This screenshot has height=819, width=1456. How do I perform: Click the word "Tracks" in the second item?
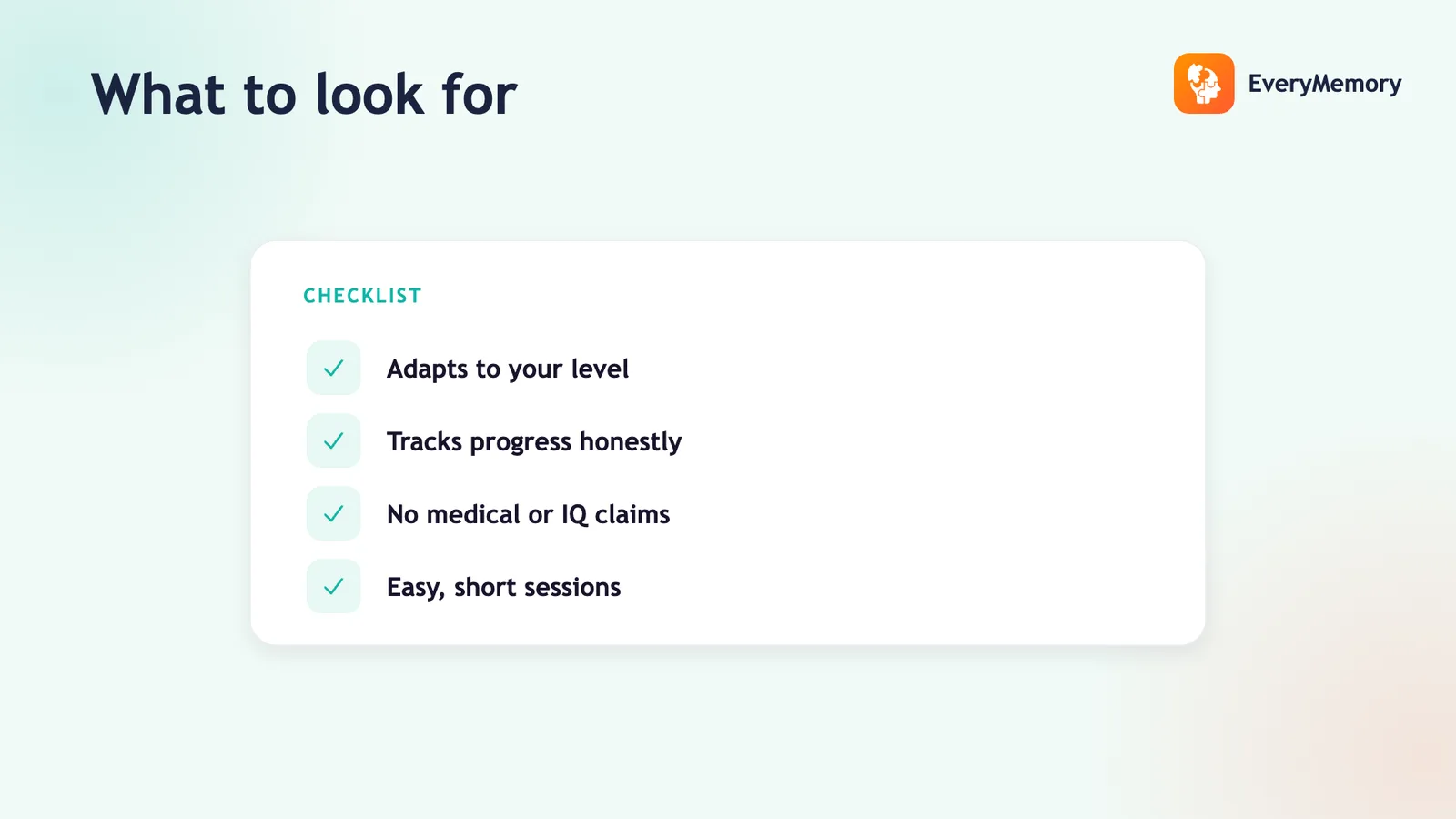pos(424,441)
